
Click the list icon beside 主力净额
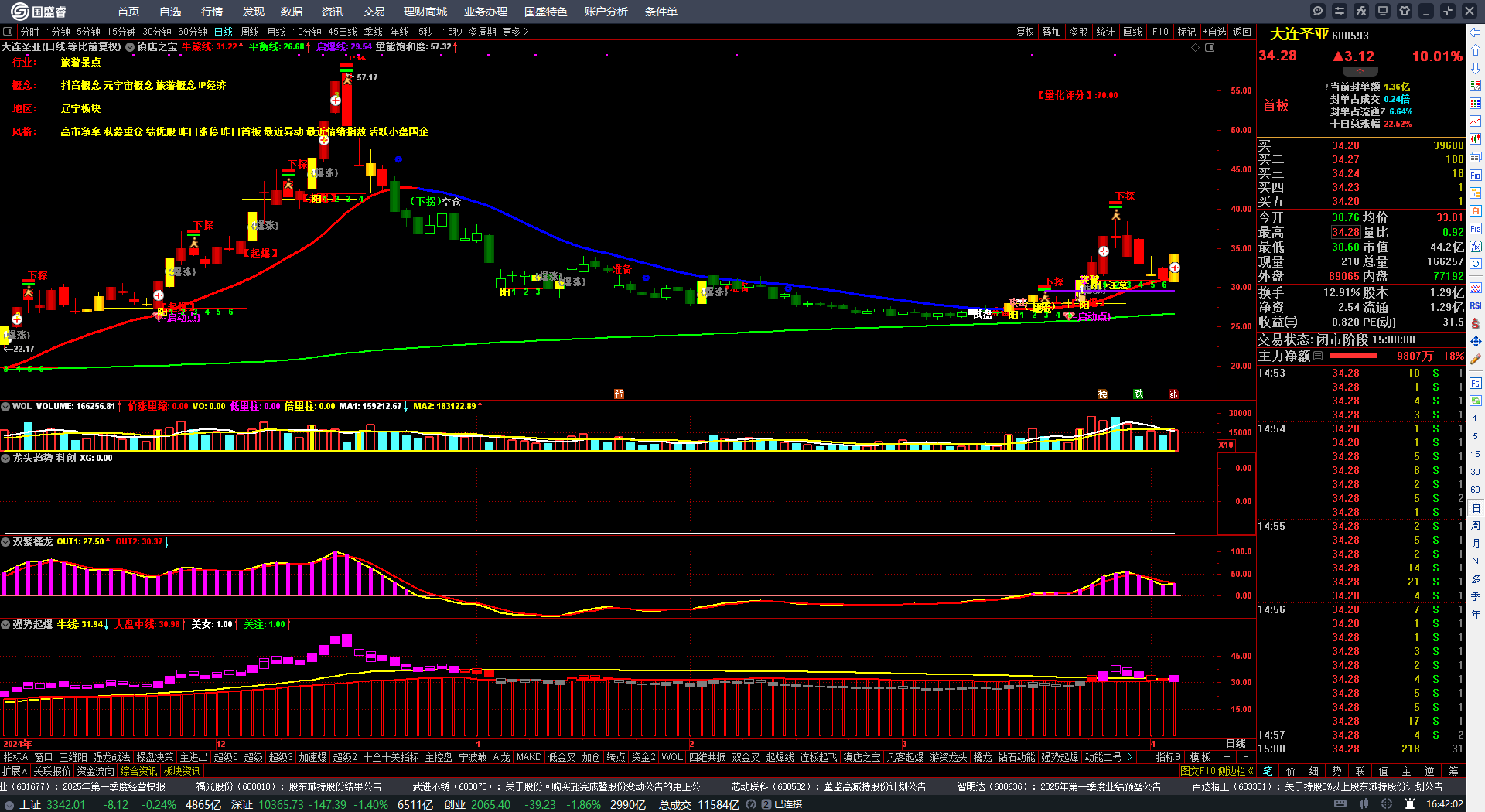coord(1318,356)
